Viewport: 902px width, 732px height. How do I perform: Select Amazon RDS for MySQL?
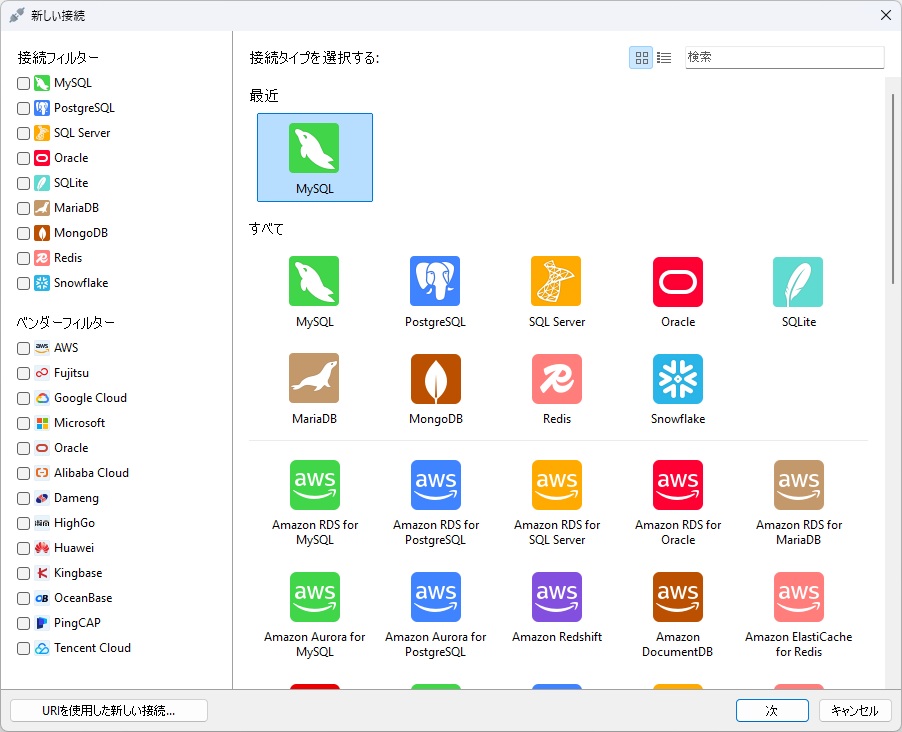(x=315, y=503)
